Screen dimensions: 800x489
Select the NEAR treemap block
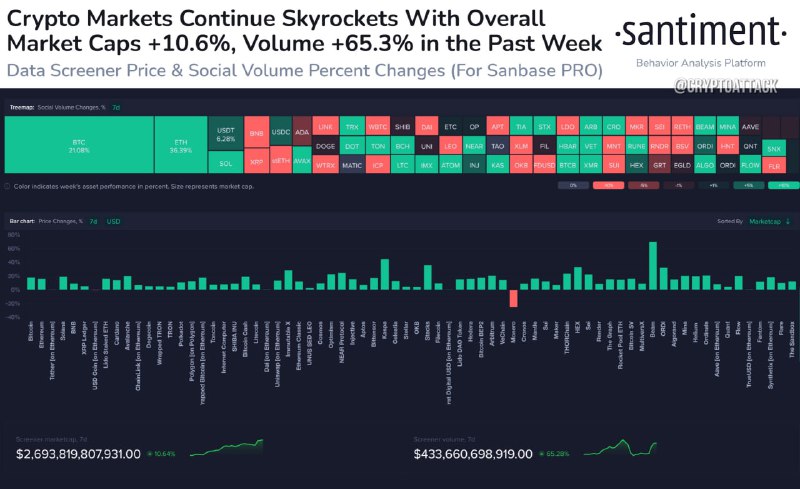click(x=474, y=145)
